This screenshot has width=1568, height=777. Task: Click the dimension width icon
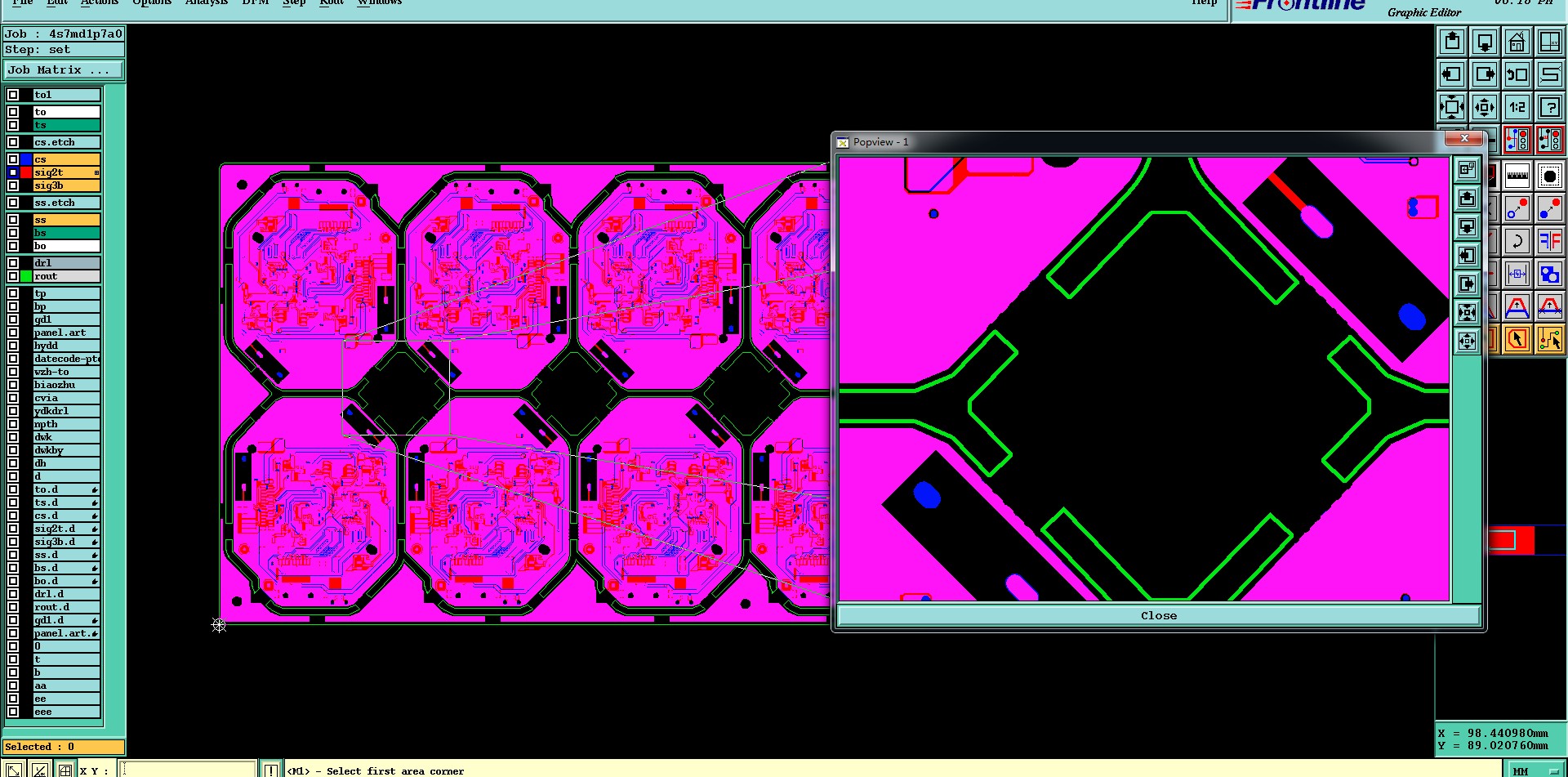[x=1517, y=274]
